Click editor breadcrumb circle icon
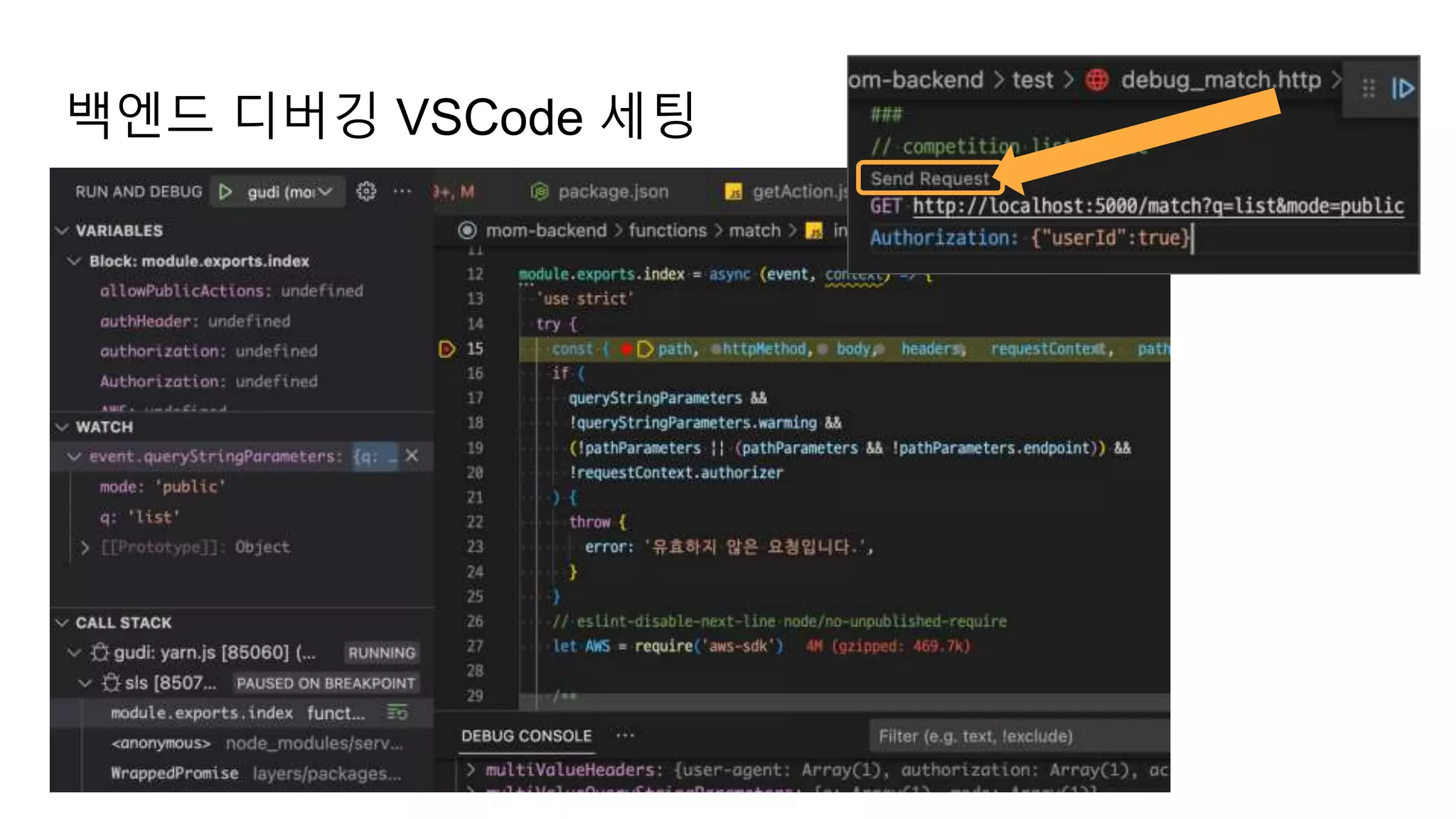The height and width of the screenshot is (819, 1456). coord(467,230)
